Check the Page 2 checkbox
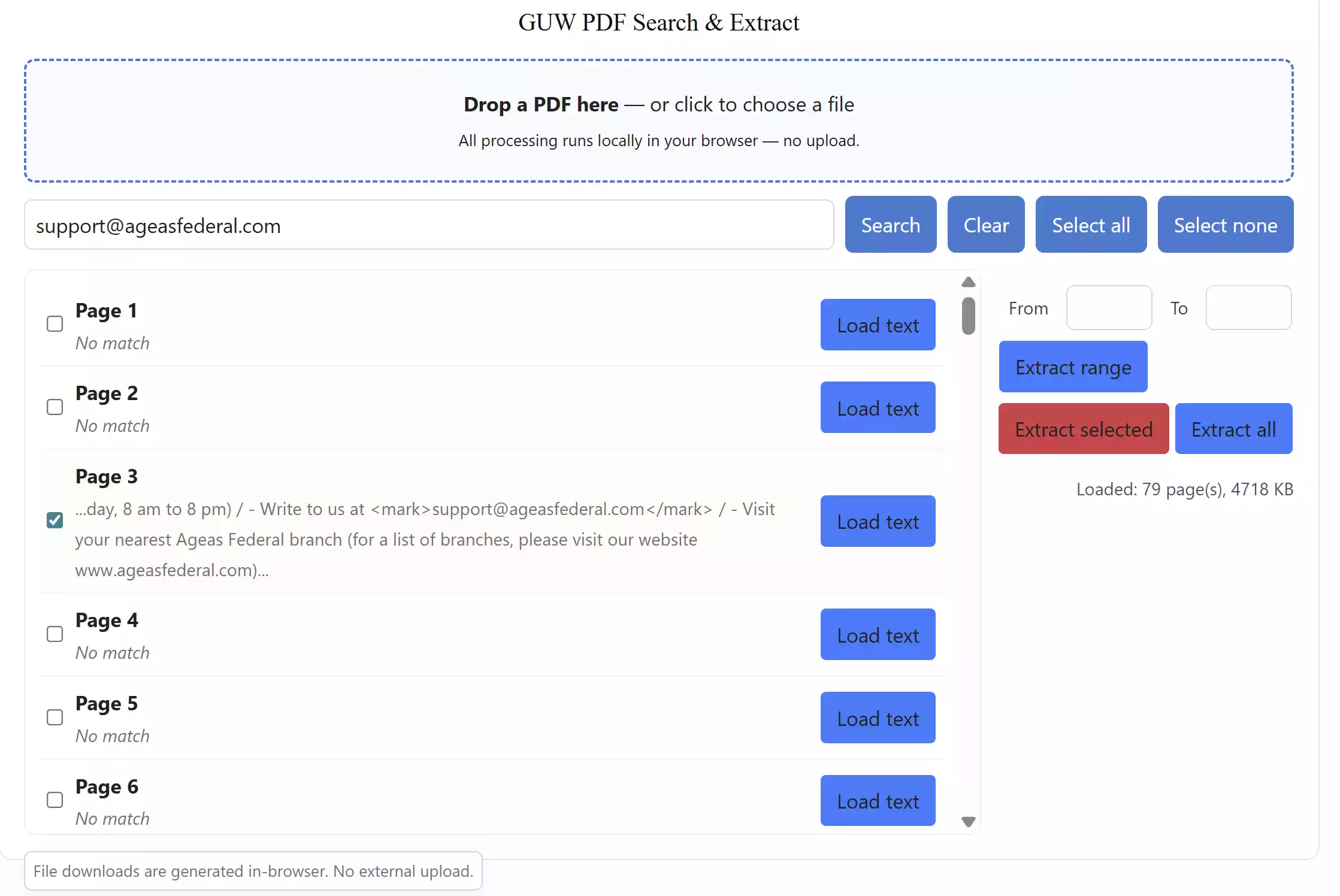Viewport: 1340px width, 896px height. 55,407
